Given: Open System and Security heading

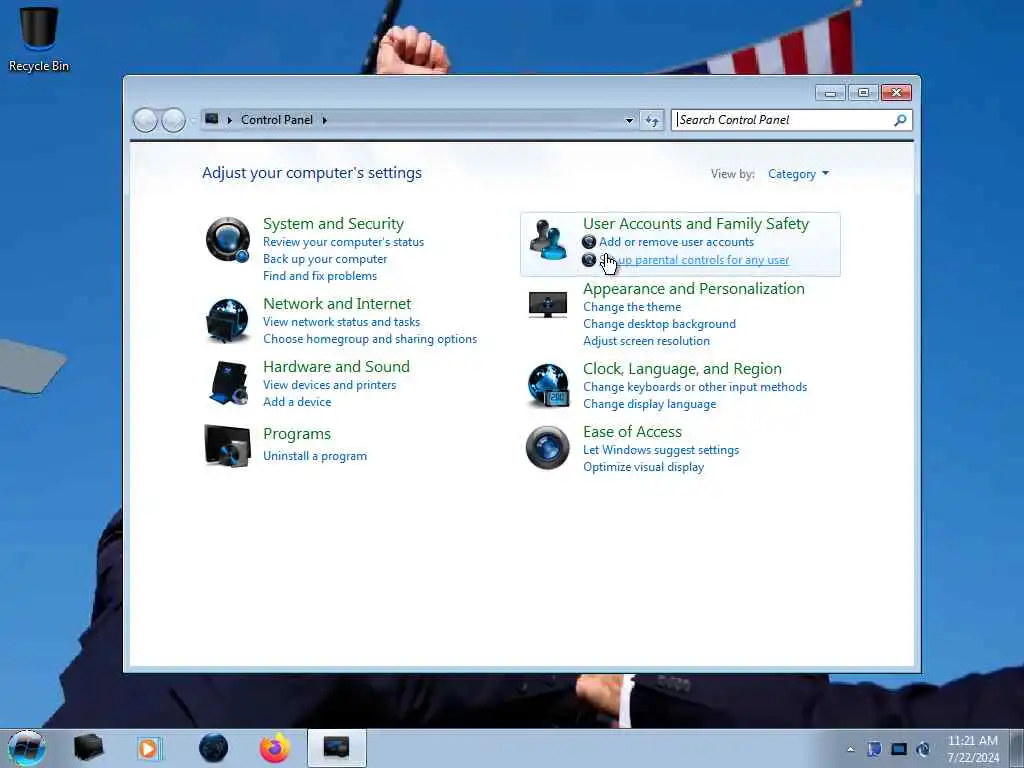Looking at the screenshot, I should point(334,223).
